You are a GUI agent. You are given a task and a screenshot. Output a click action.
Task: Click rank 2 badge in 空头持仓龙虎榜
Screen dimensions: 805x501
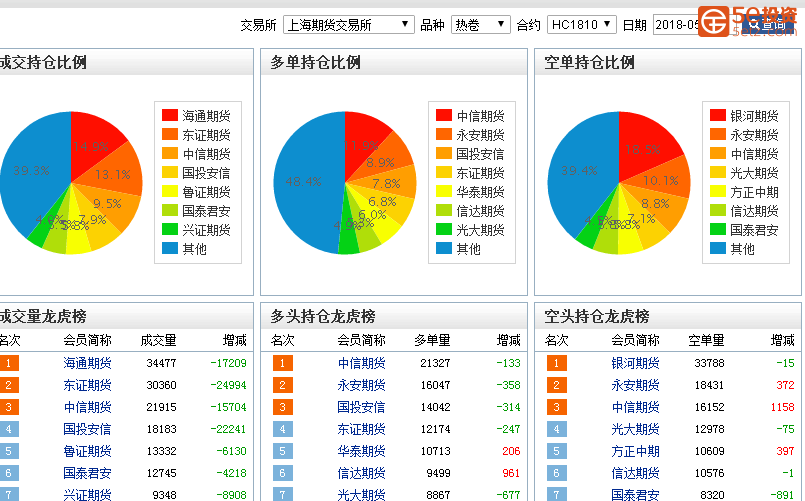(x=557, y=386)
